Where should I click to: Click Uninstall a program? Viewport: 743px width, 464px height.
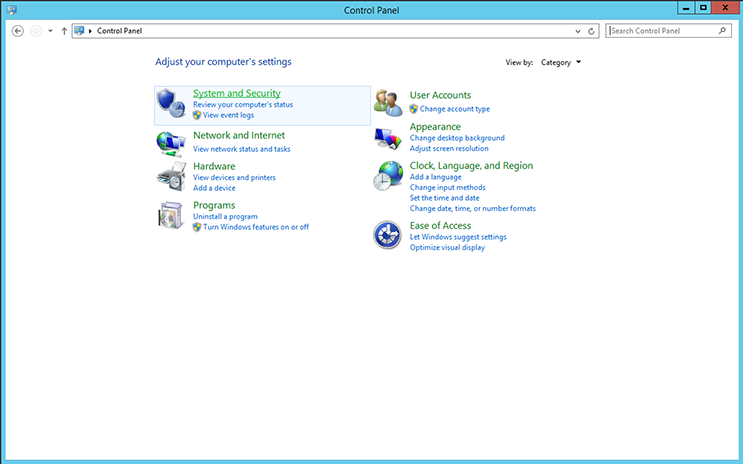point(226,217)
